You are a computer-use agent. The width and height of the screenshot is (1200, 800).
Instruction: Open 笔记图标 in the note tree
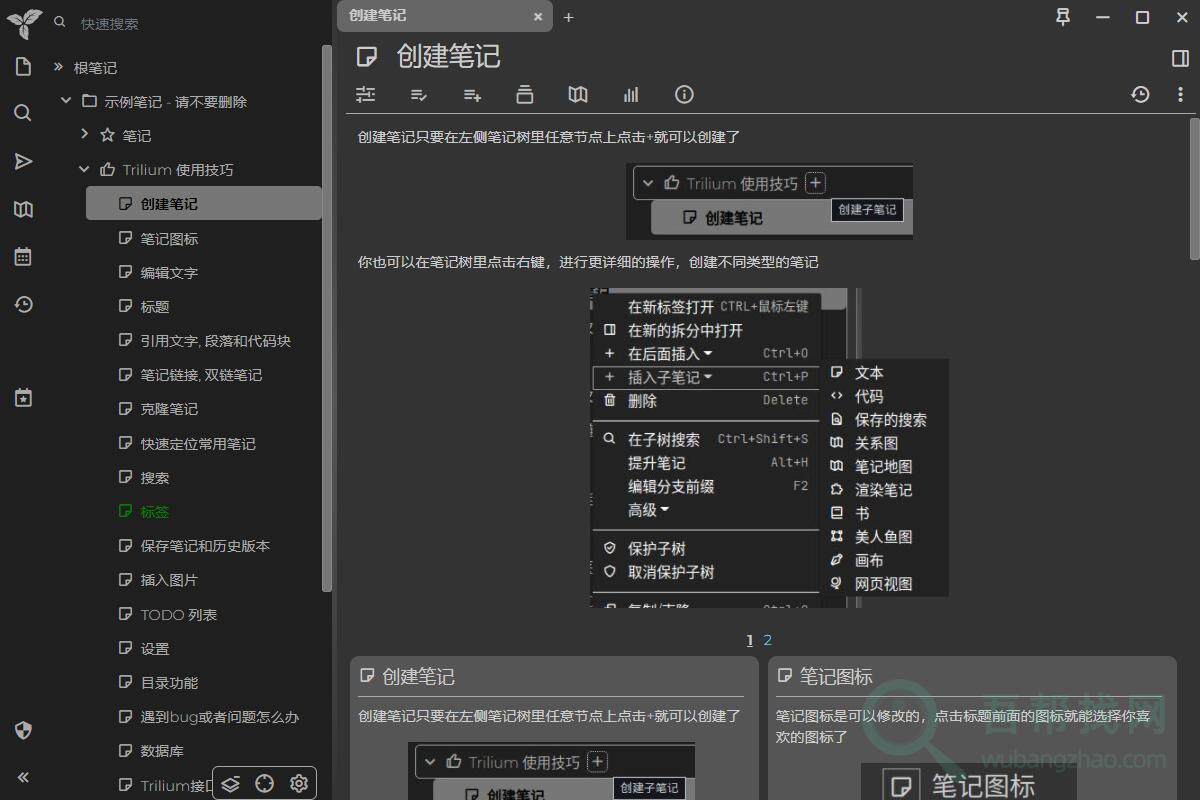pos(169,238)
